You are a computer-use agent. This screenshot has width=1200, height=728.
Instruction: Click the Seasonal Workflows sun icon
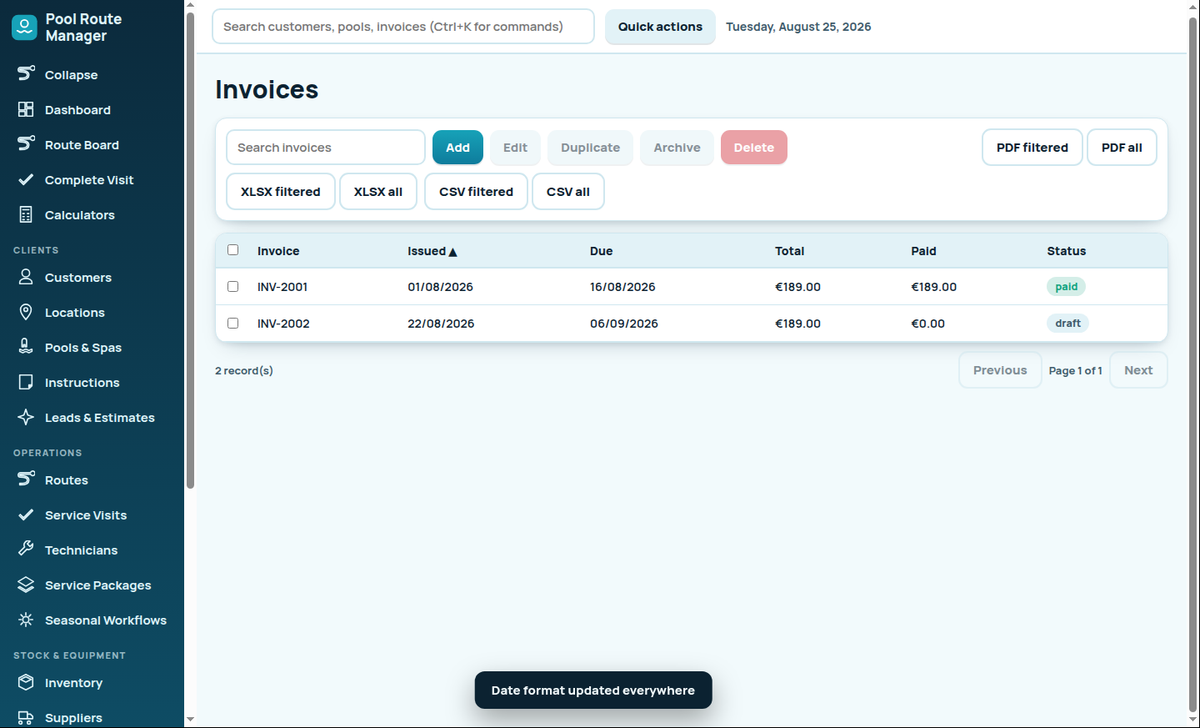click(x=26, y=621)
